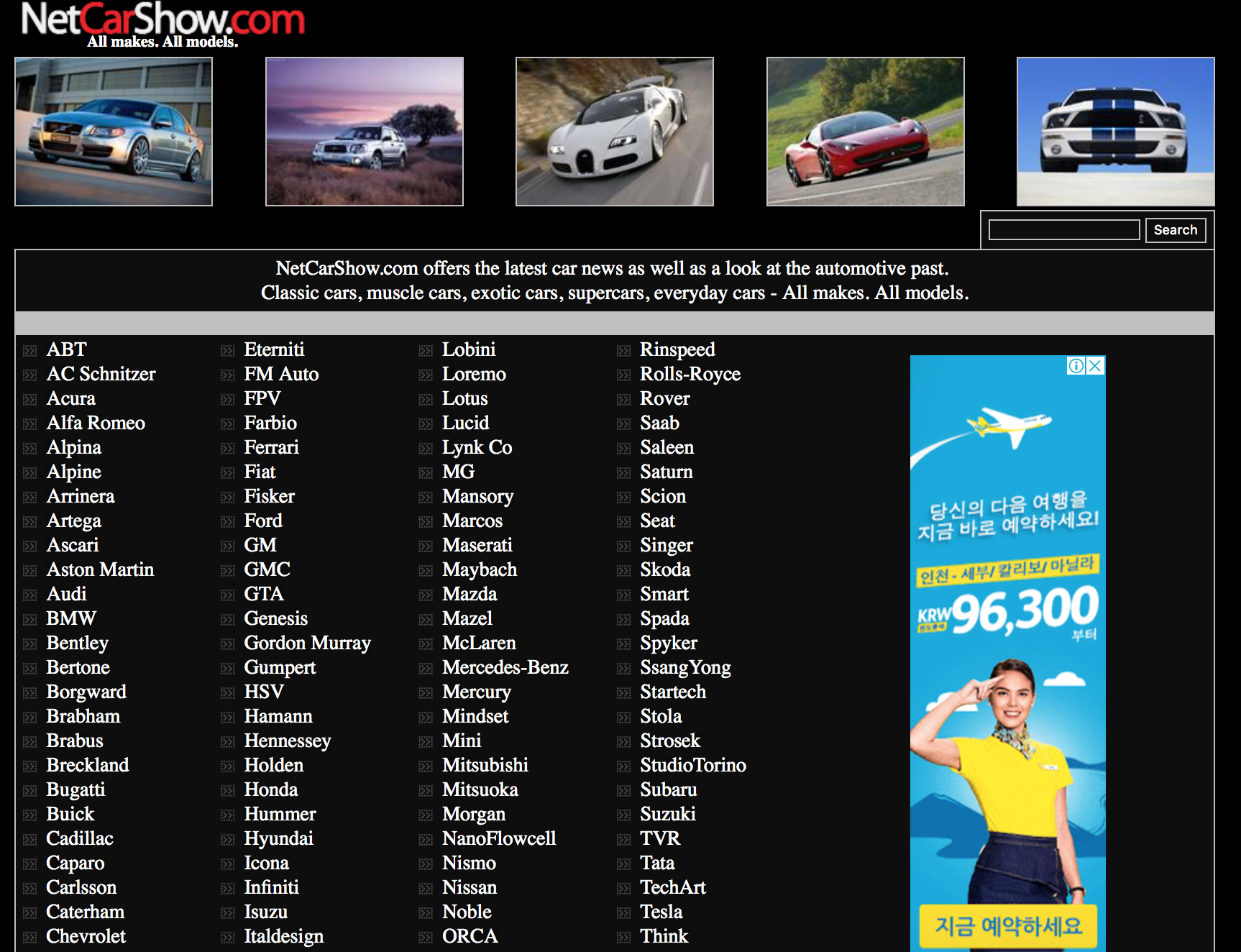Open the Ford make link

[x=263, y=521]
